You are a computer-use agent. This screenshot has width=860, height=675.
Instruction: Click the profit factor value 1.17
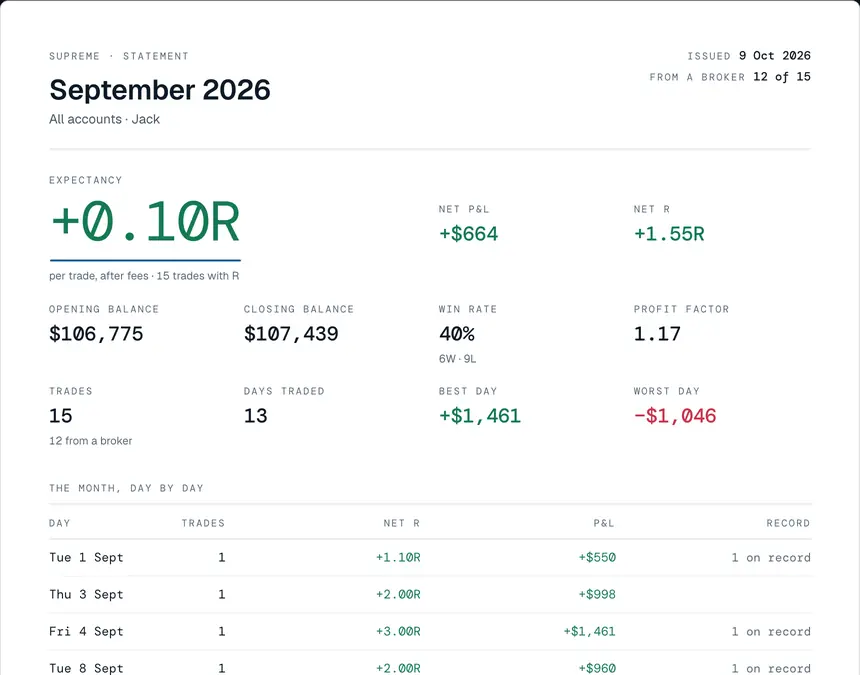tap(657, 334)
